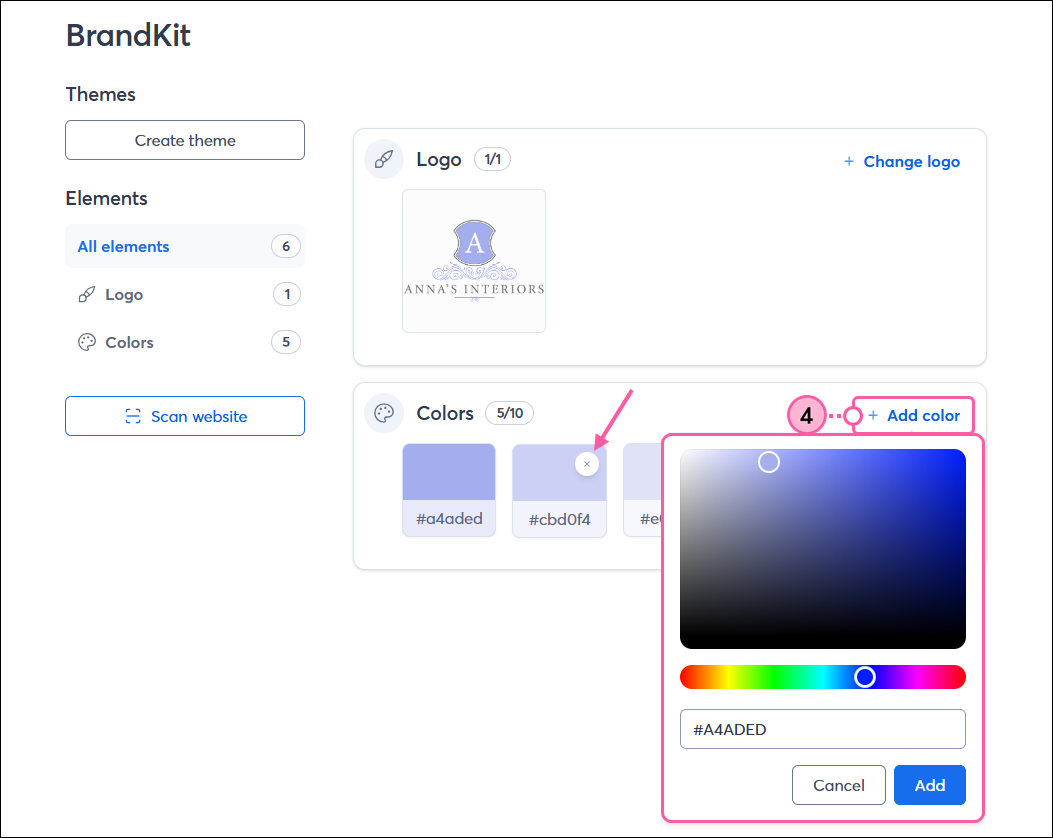Click the plus icon next to Change logo

(x=849, y=161)
